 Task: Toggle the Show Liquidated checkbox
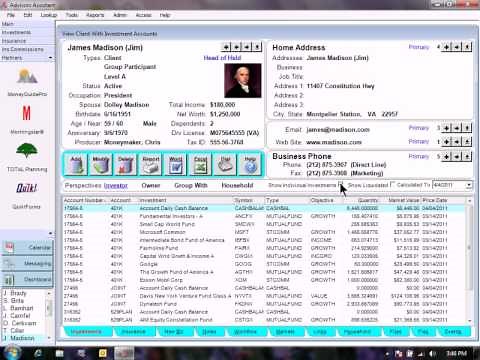pyautogui.click(x=392, y=184)
